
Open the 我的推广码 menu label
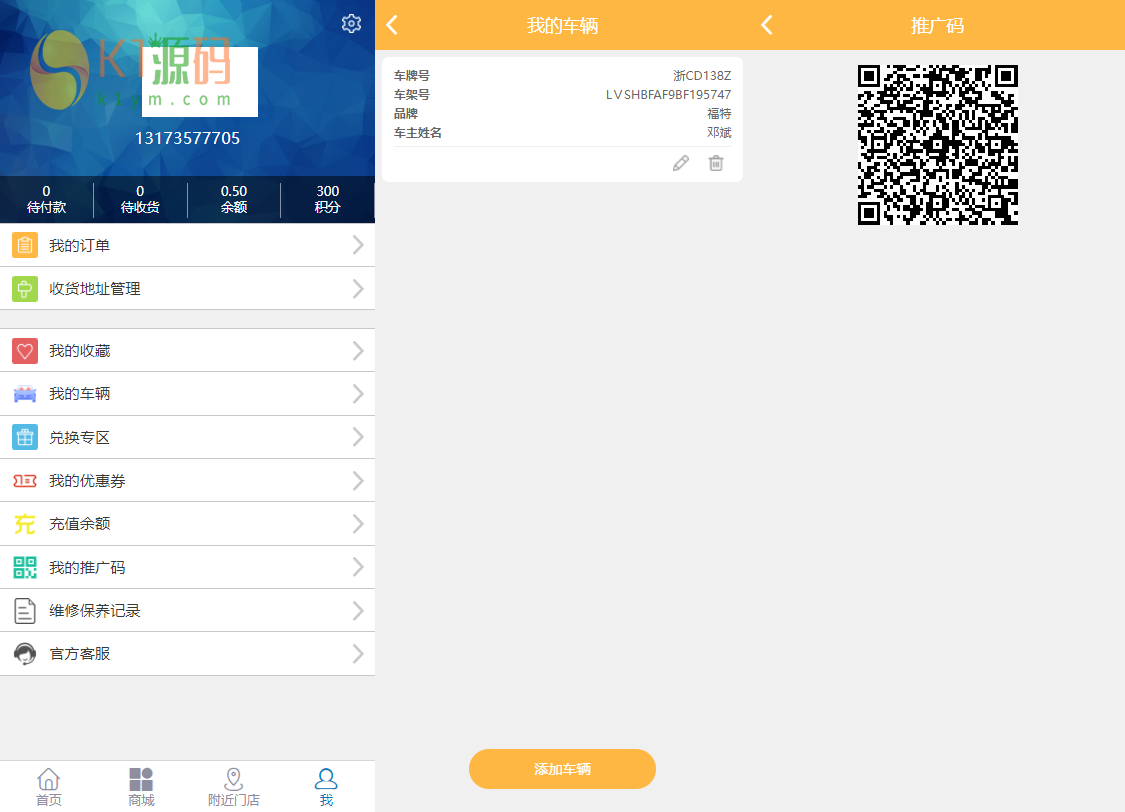88,567
